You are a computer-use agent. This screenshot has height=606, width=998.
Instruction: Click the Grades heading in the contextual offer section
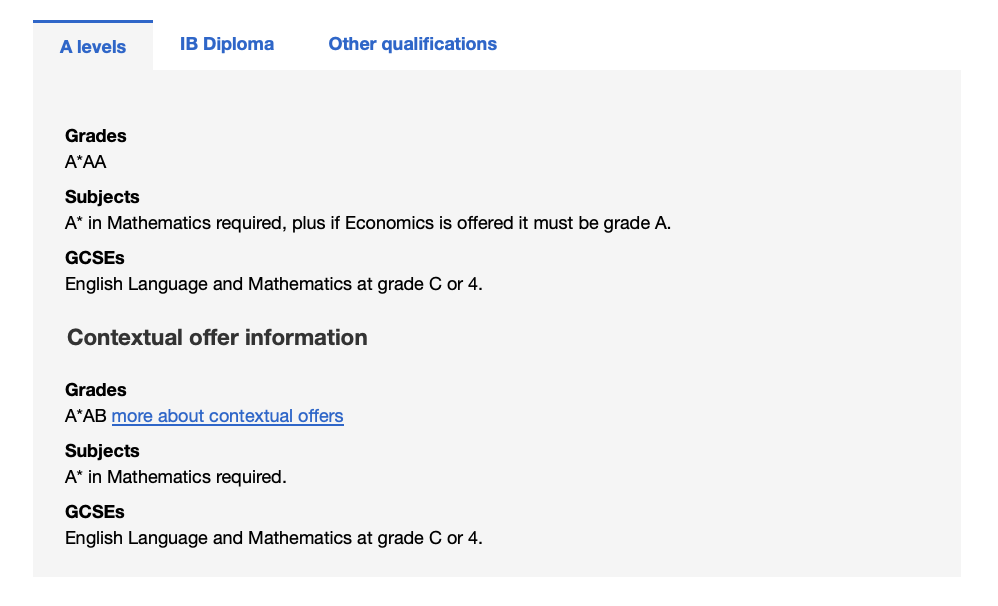point(96,390)
